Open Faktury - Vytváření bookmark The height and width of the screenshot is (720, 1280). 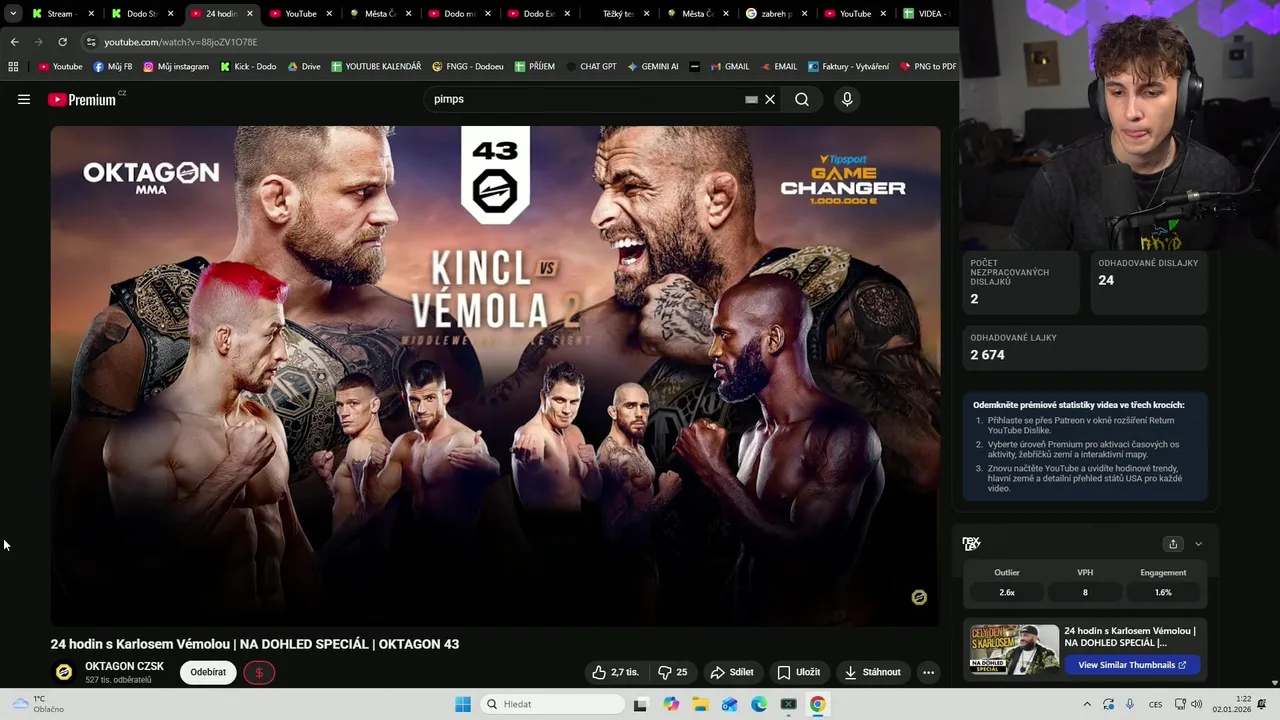point(848,67)
